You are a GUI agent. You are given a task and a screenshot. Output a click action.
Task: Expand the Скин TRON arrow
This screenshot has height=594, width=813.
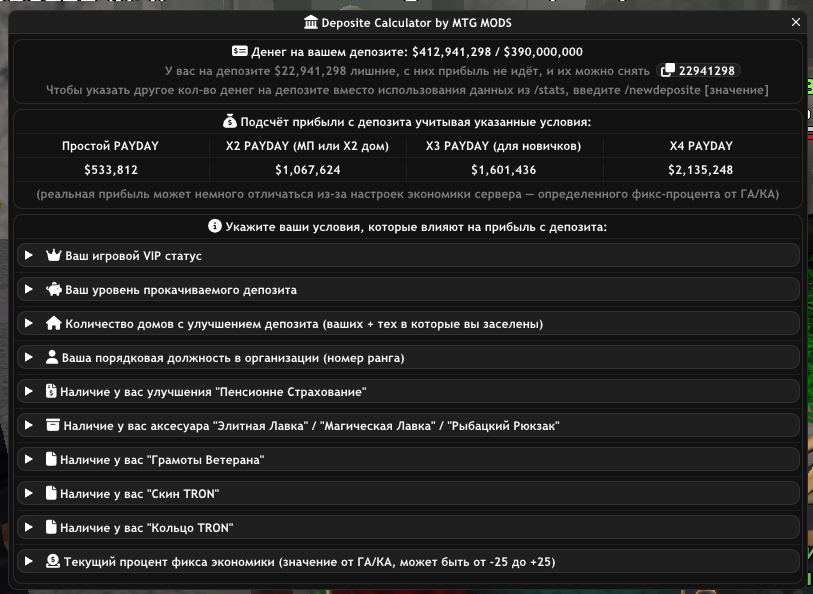point(29,493)
